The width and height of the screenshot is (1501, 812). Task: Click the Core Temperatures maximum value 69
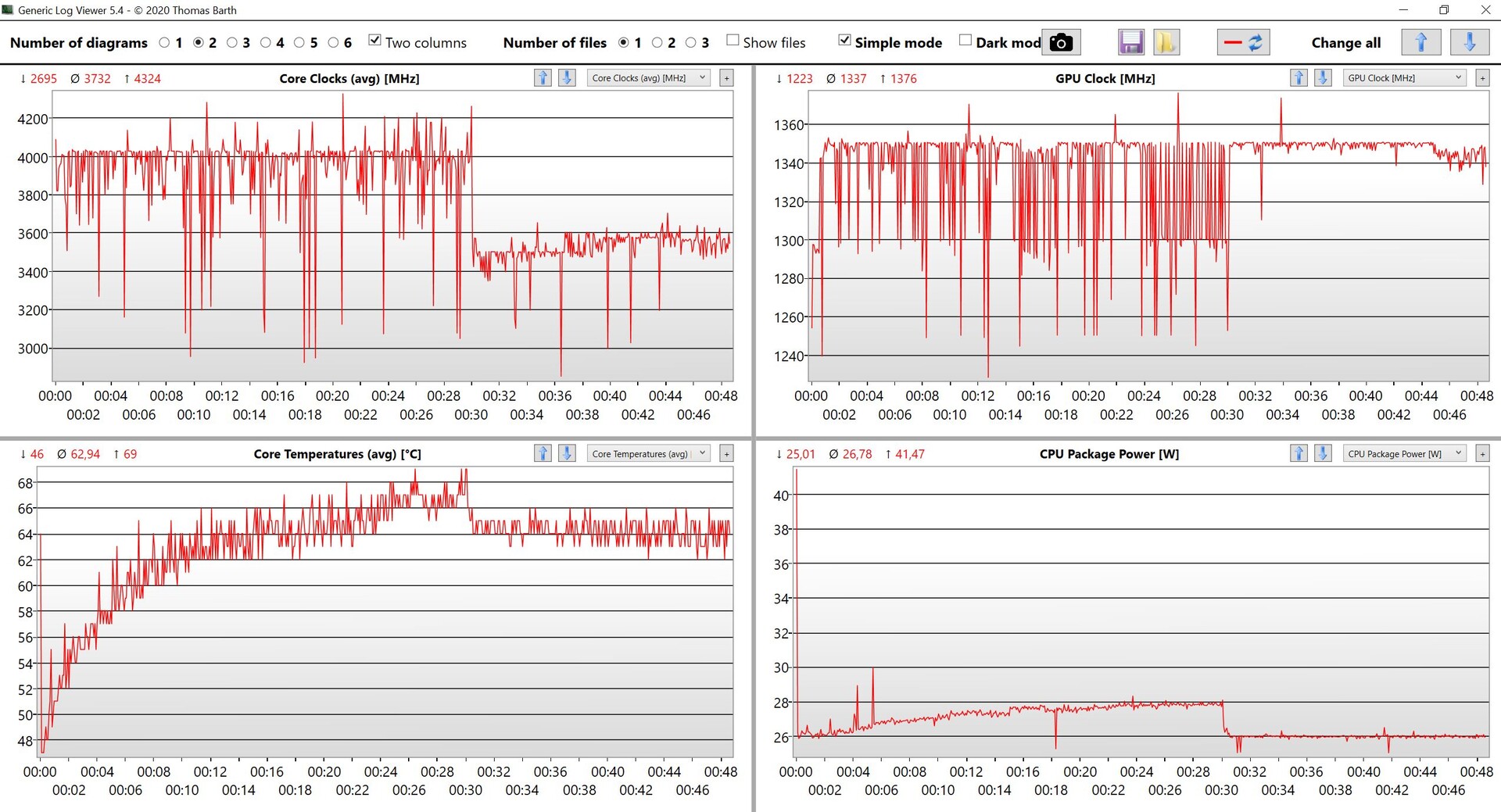coord(130,454)
